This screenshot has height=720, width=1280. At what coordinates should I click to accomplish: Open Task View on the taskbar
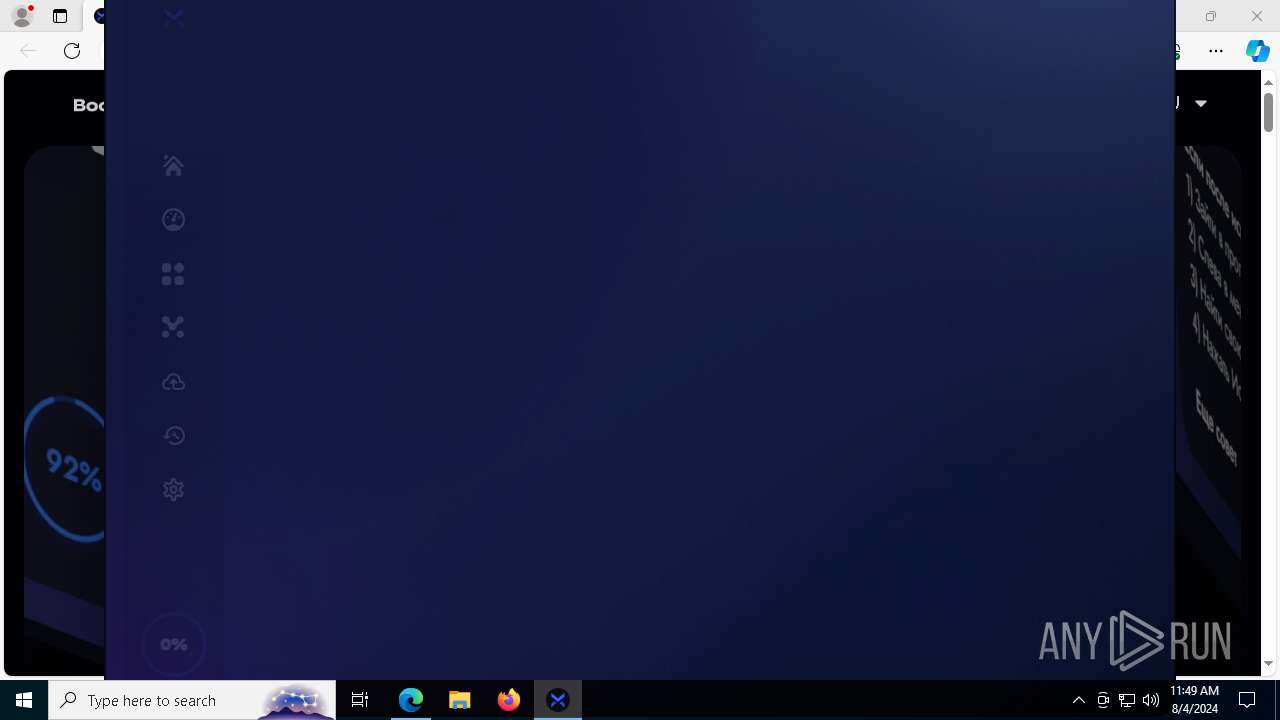tap(360, 700)
